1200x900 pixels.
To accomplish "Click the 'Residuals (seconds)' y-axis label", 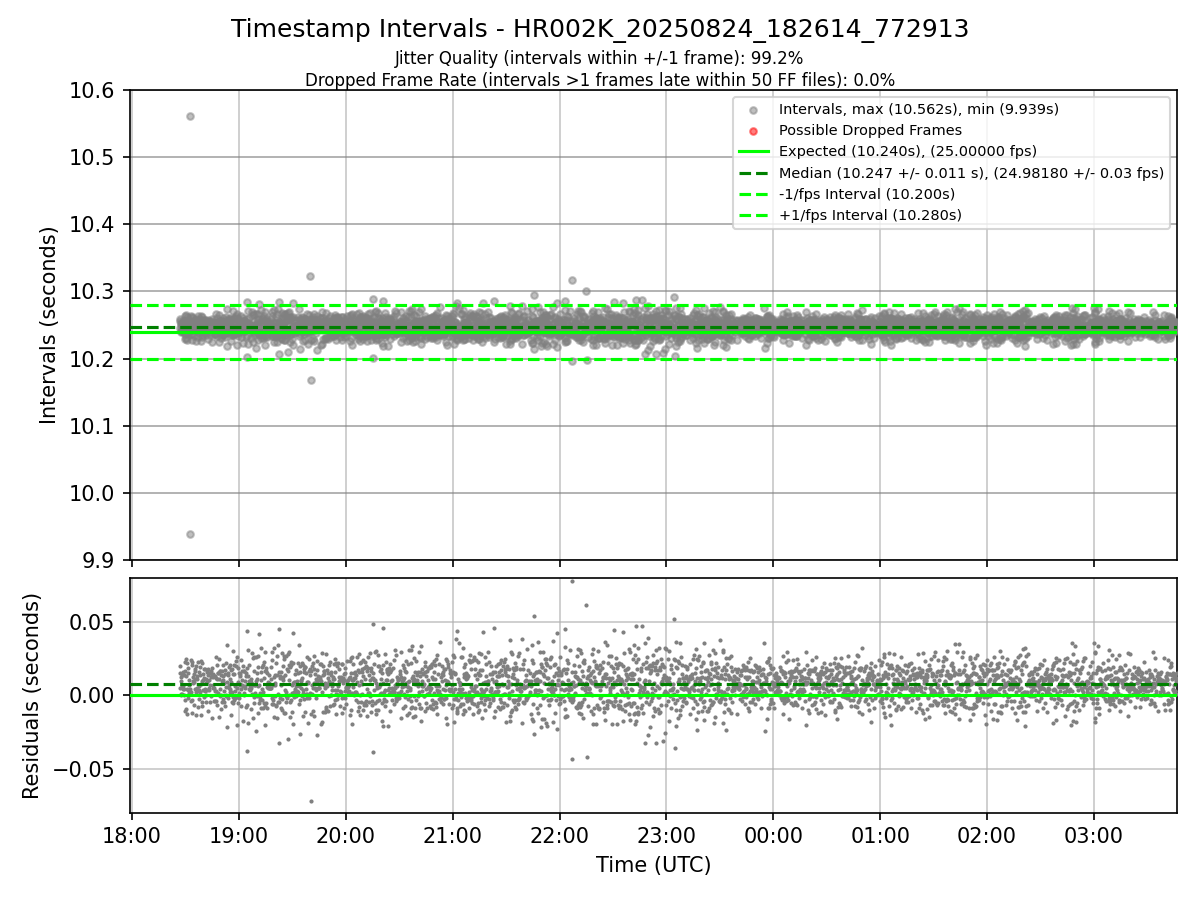I will click(32, 696).
